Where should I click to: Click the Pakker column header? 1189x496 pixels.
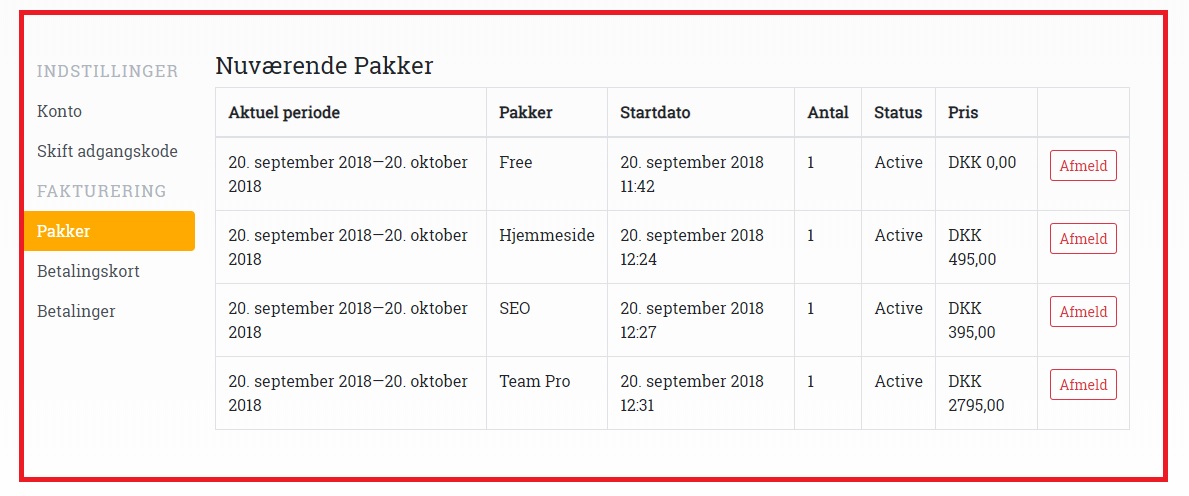click(526, 112)
